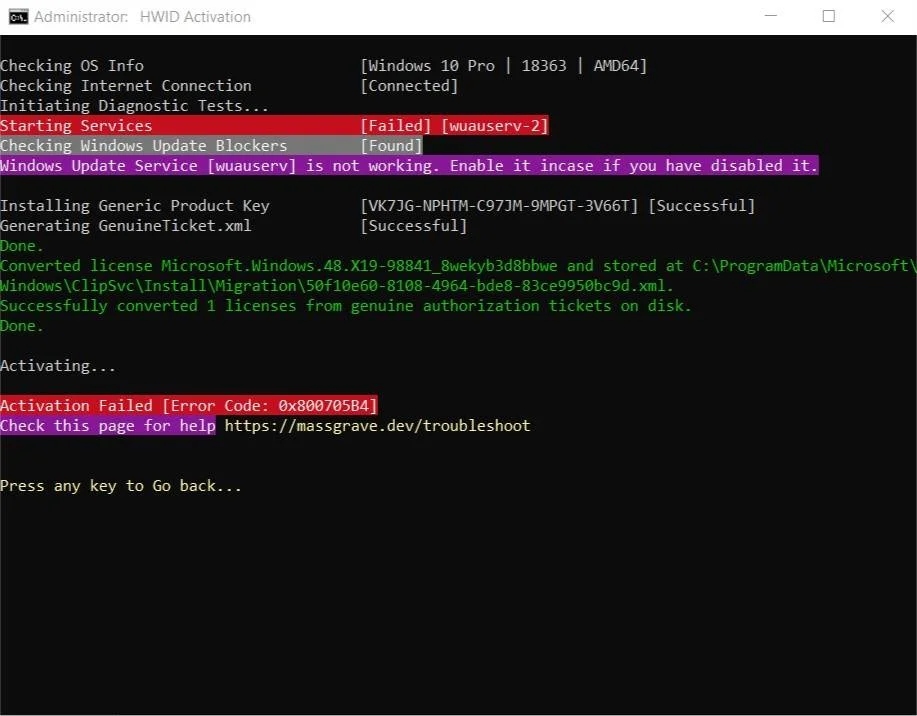Screen dimensions: 917x716
Task: Click the '[Found]' status text
Action: [x=391, y=146]
